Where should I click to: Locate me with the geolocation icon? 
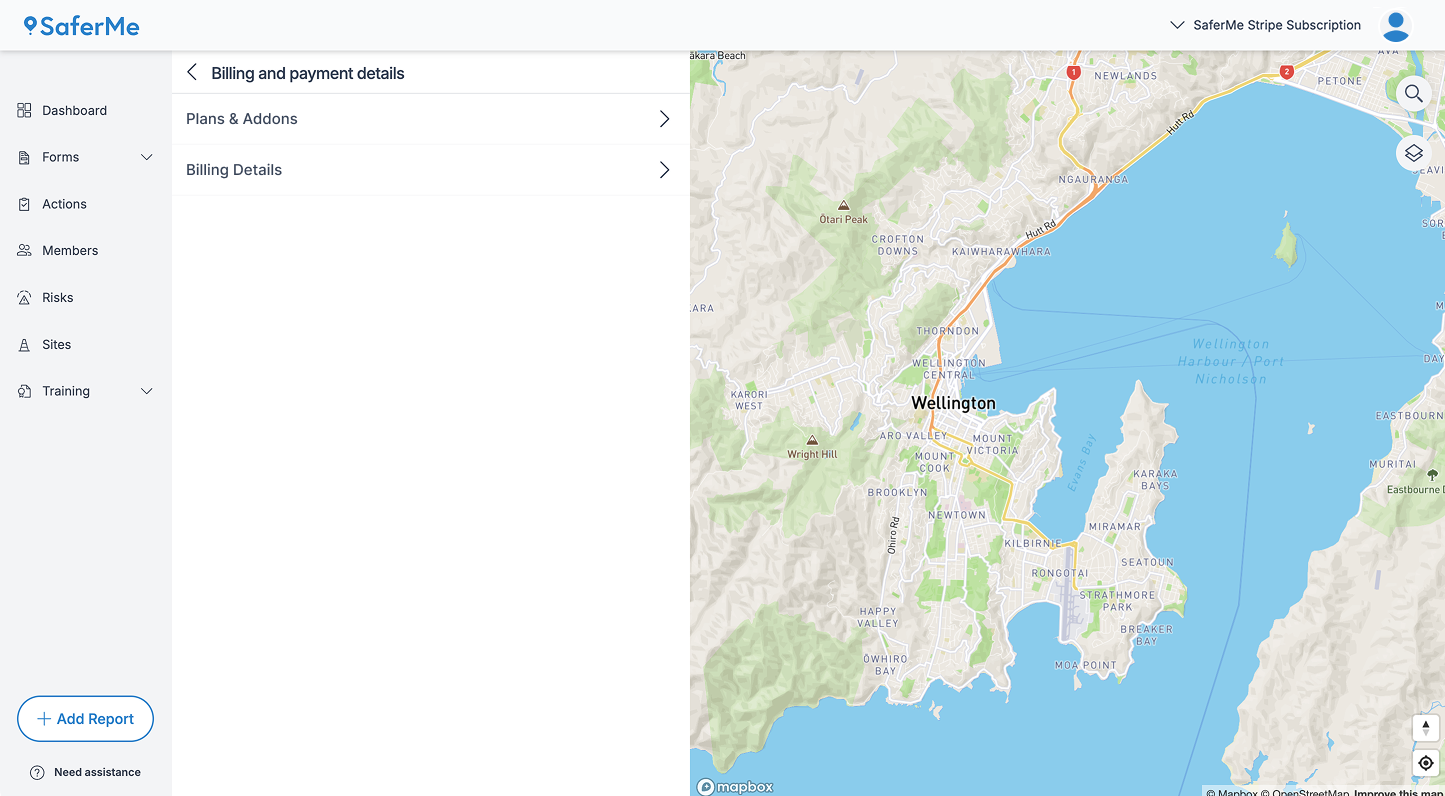(x=1425, y=763)
